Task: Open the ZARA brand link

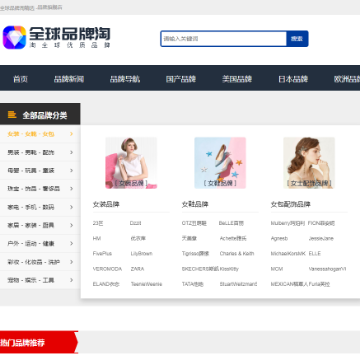Action: pyautogui.click(x=137, y=269)
